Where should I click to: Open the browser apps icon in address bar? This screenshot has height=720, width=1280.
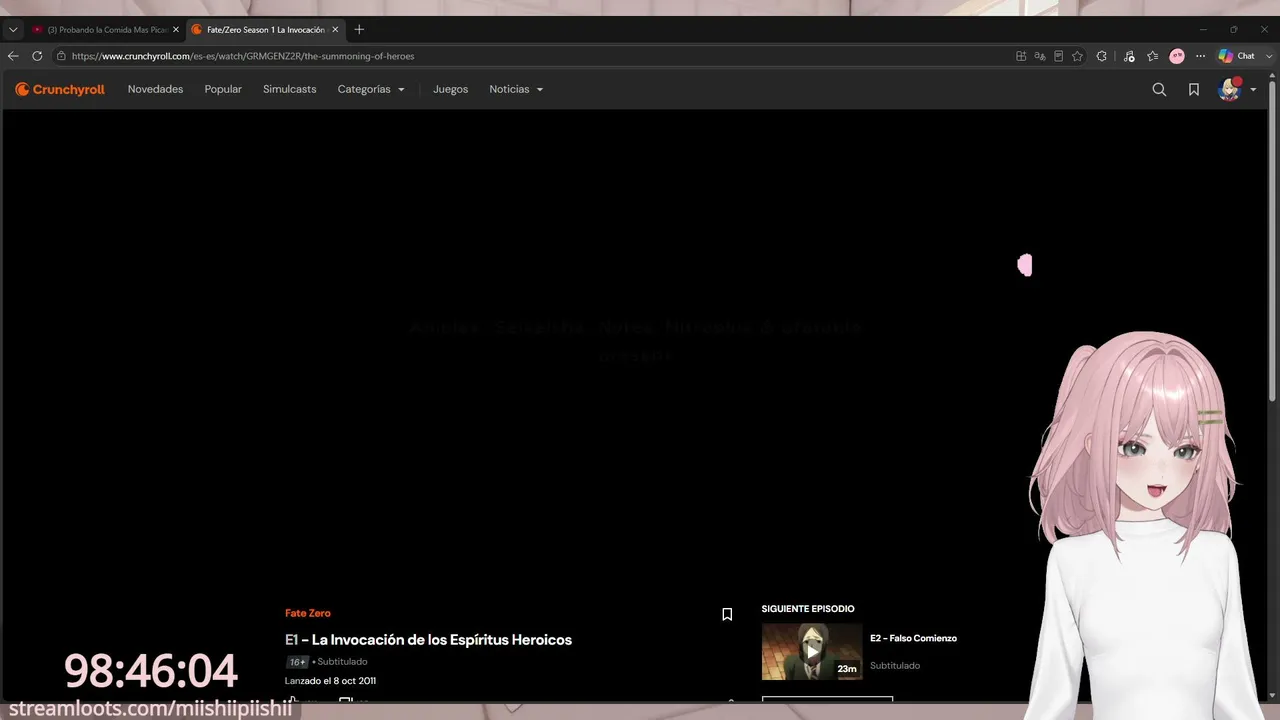(x=1021, y=56)
